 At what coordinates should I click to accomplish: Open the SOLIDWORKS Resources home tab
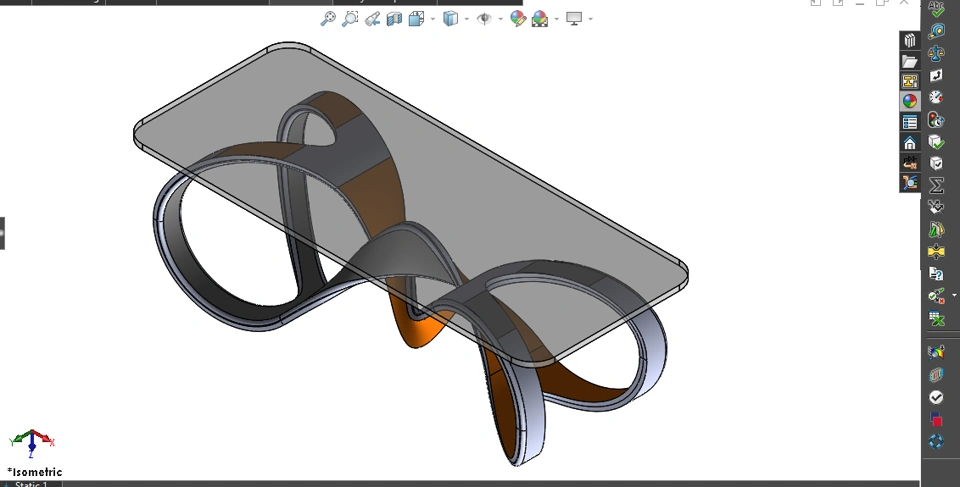tap(910, 143)
